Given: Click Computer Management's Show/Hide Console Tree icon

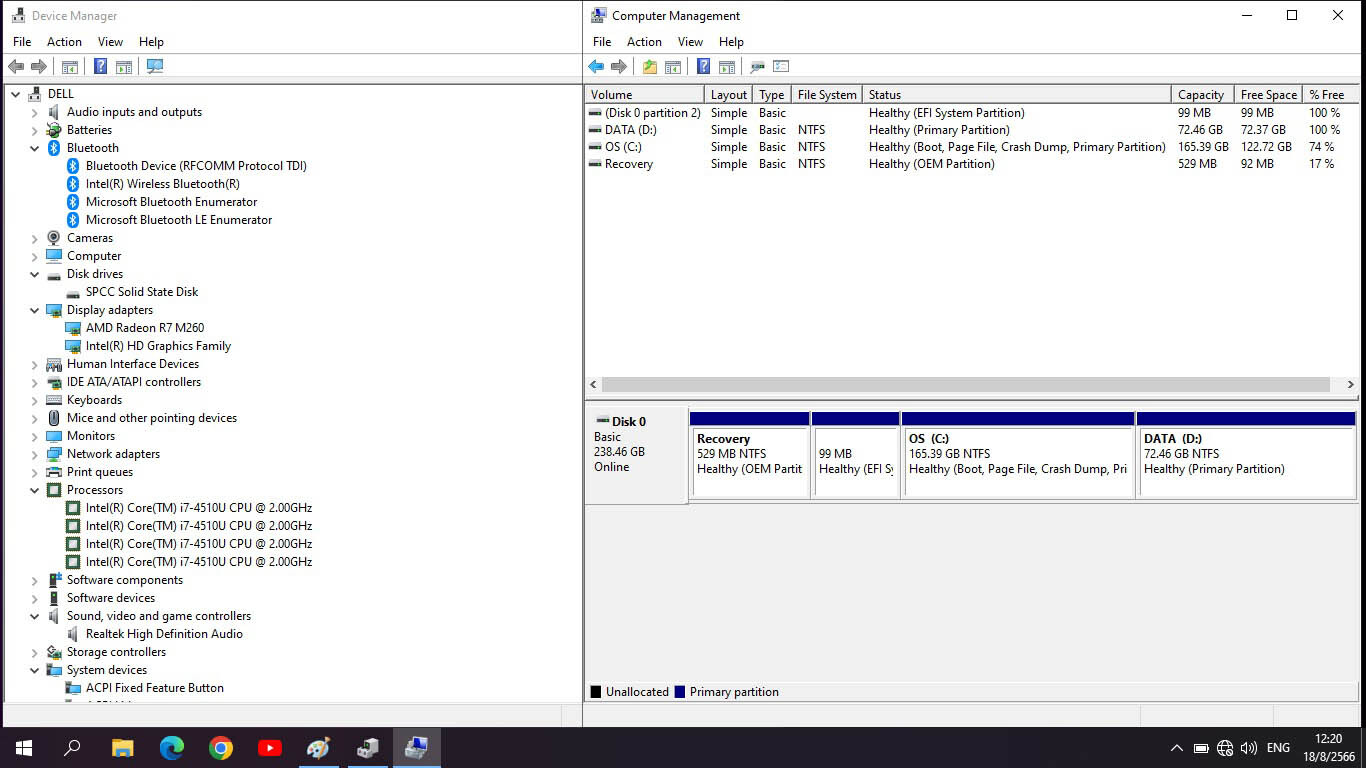Looking at the screenshot, I should (673, 67).
